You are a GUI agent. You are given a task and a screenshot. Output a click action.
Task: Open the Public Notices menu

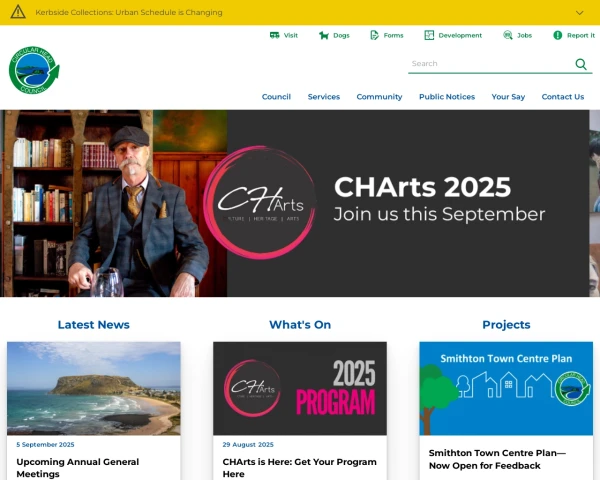click(x=447, y=97)
